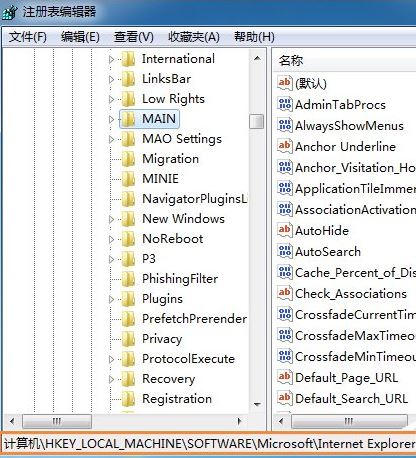The width and height of the screenshot is (416, 458).
Task: Expand the Low Rights key
Action: pyautogui.click(x=111, y=99)
